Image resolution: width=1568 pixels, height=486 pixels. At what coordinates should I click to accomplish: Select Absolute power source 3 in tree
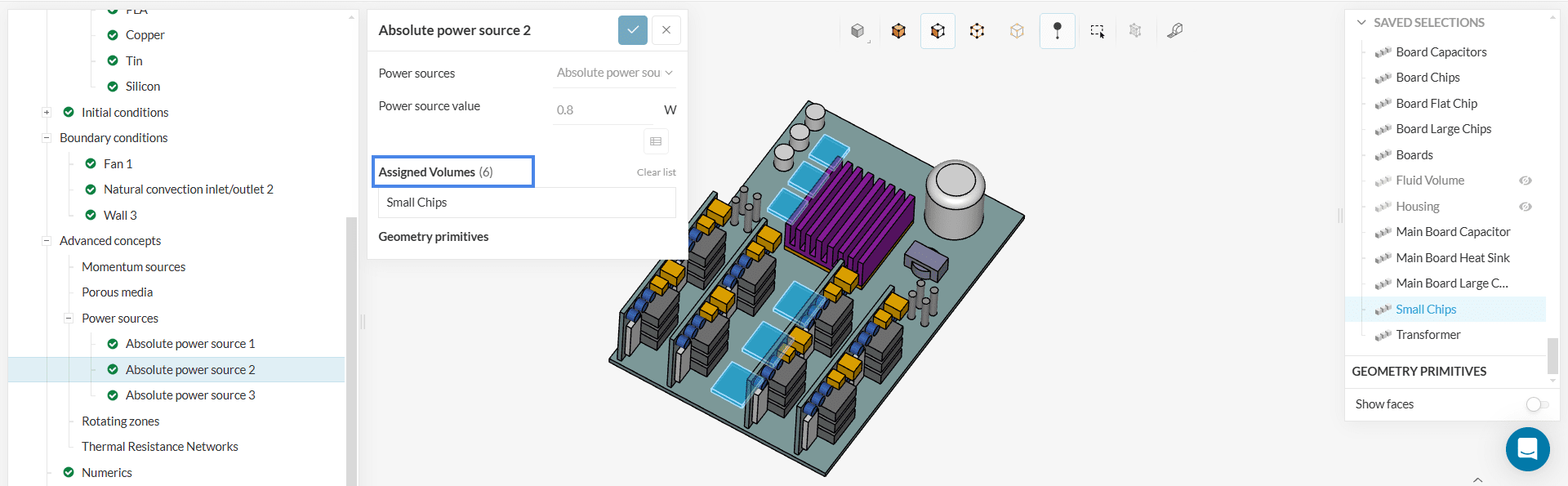(189, 395)
